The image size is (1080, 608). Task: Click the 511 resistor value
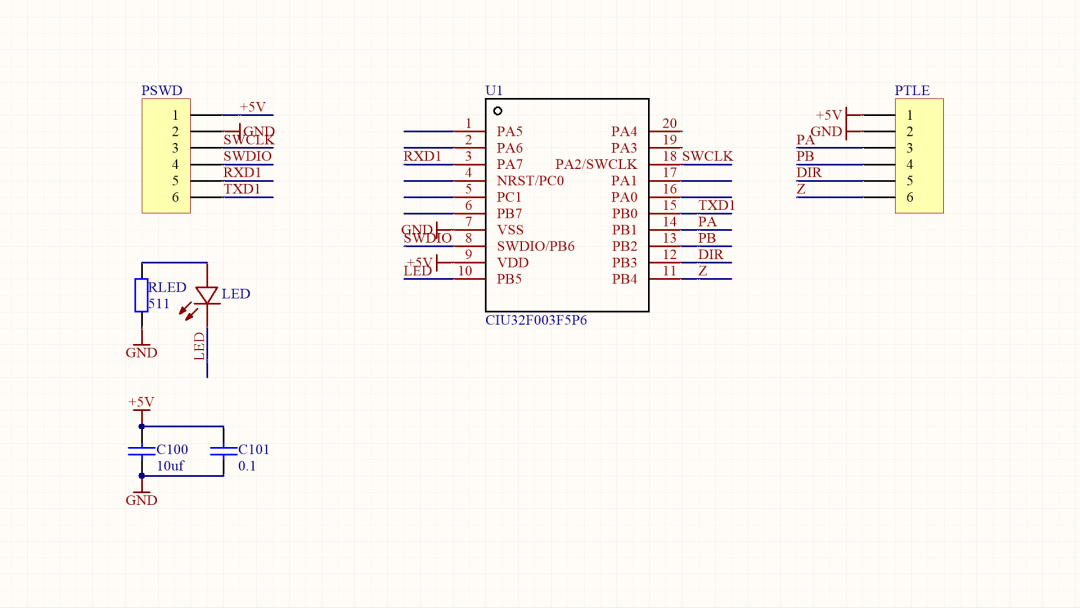[x=158, y=304]
